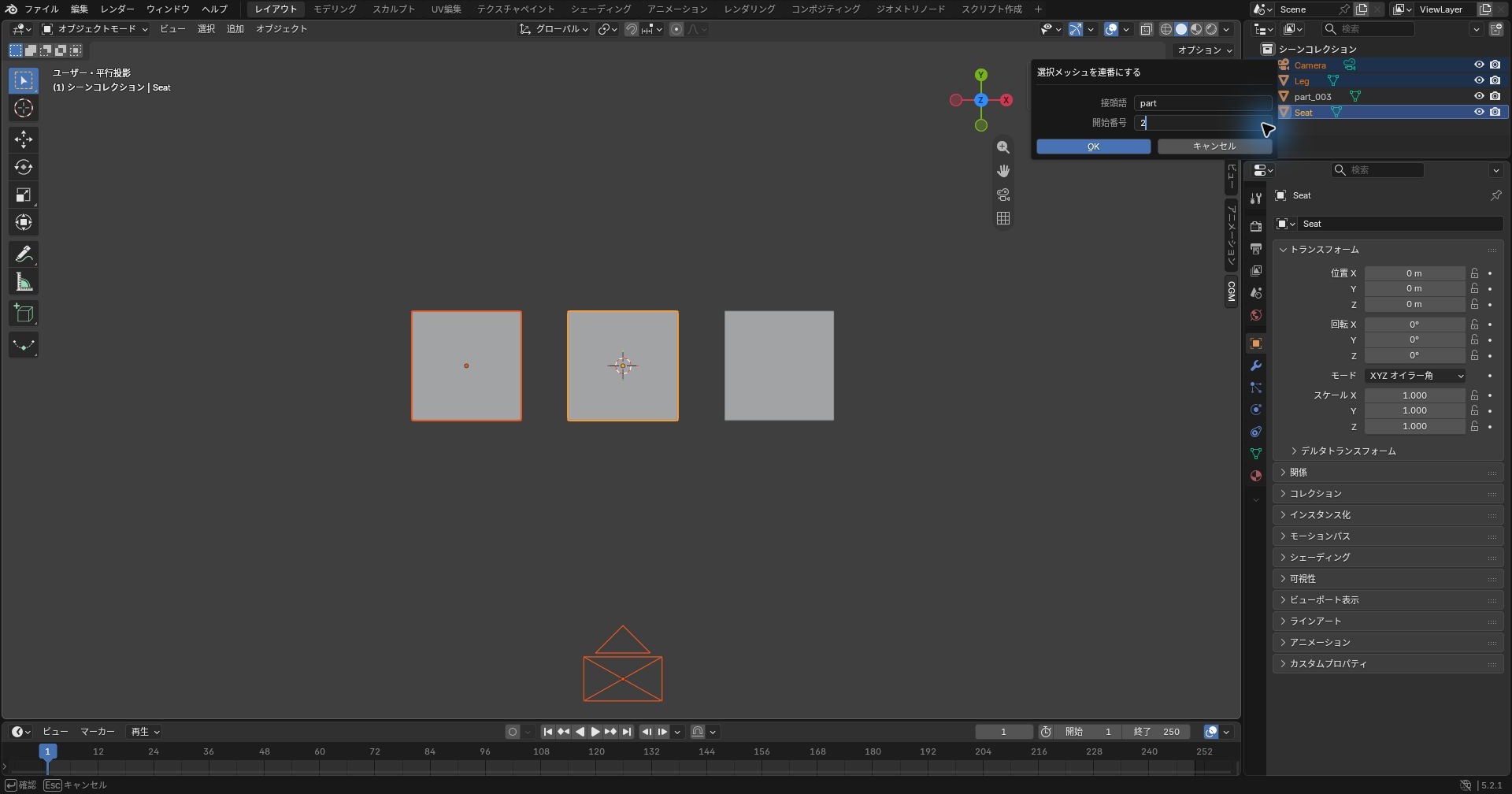Open the ファイル menu
Viewport: 1512px width, 794px height.
41,9
